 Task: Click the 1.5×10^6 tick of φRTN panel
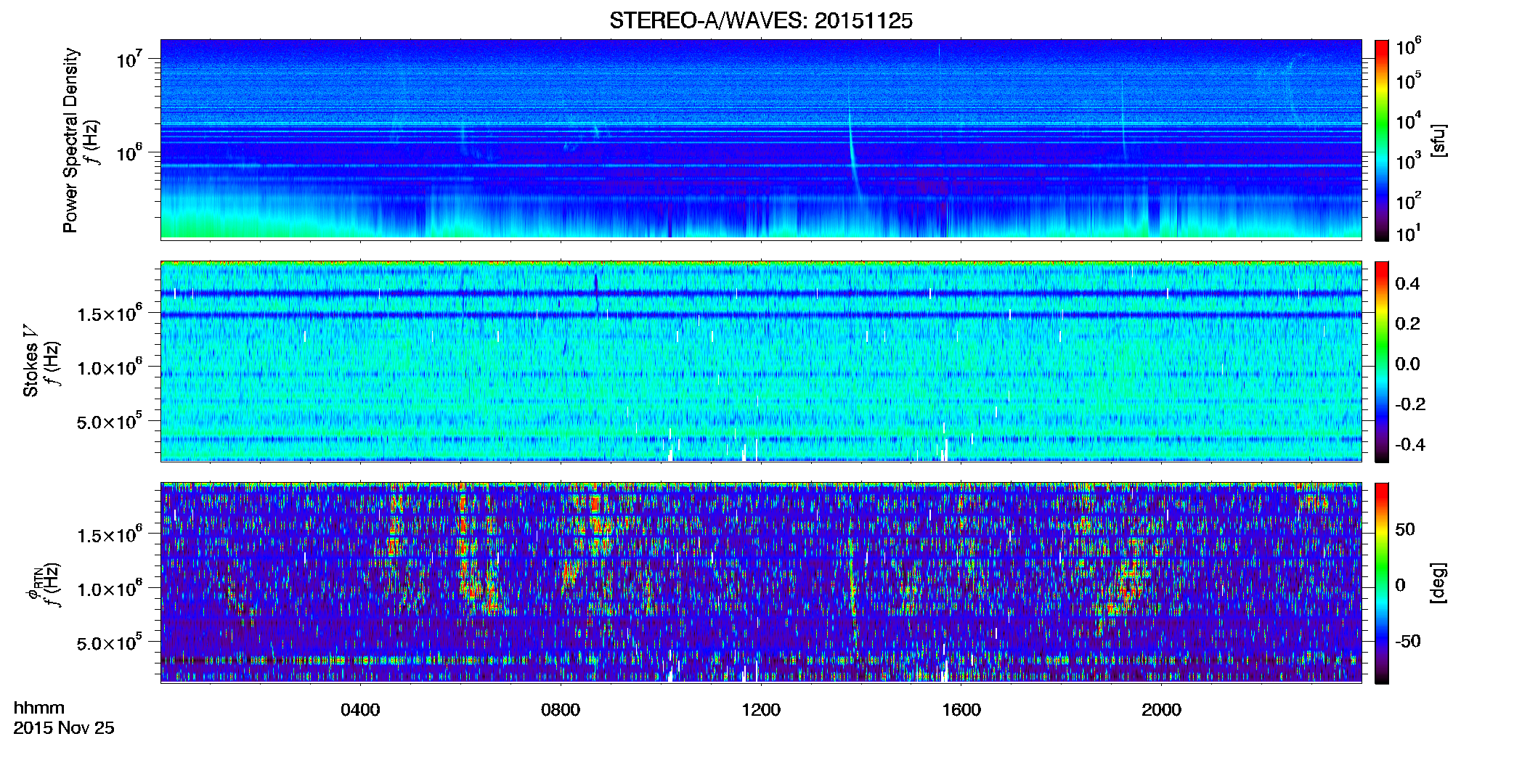[110, 535]
